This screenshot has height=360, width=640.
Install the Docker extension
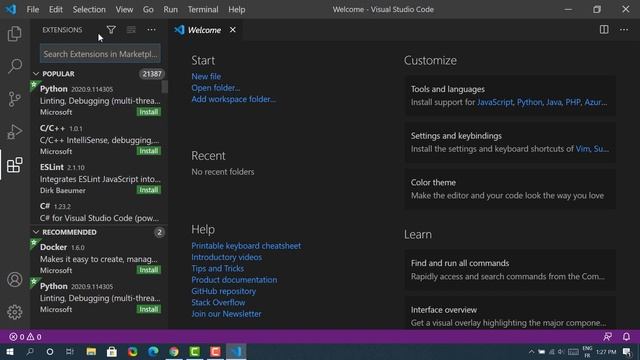click(149, 270)
